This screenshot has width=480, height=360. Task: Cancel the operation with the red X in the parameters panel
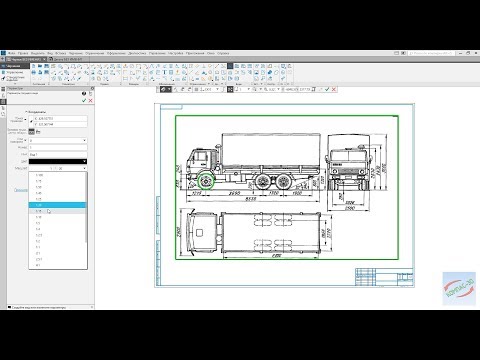pos(90,100)
